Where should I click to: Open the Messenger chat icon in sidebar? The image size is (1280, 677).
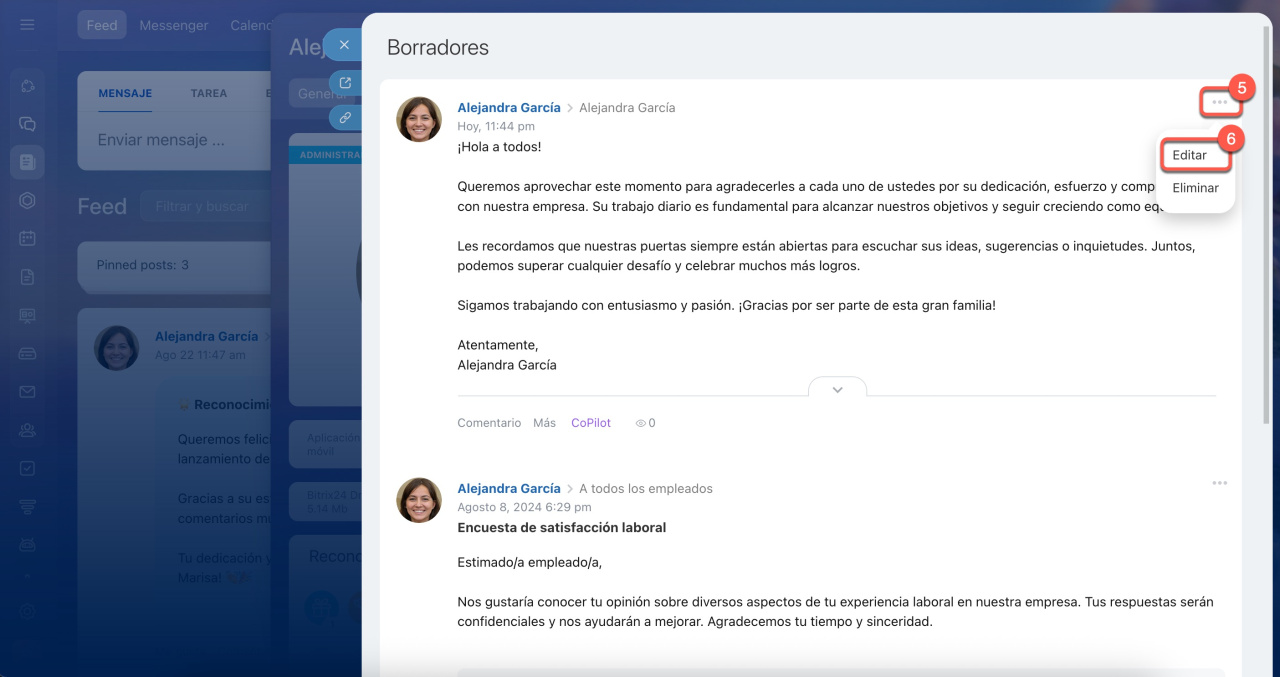(x=27, y=124)
